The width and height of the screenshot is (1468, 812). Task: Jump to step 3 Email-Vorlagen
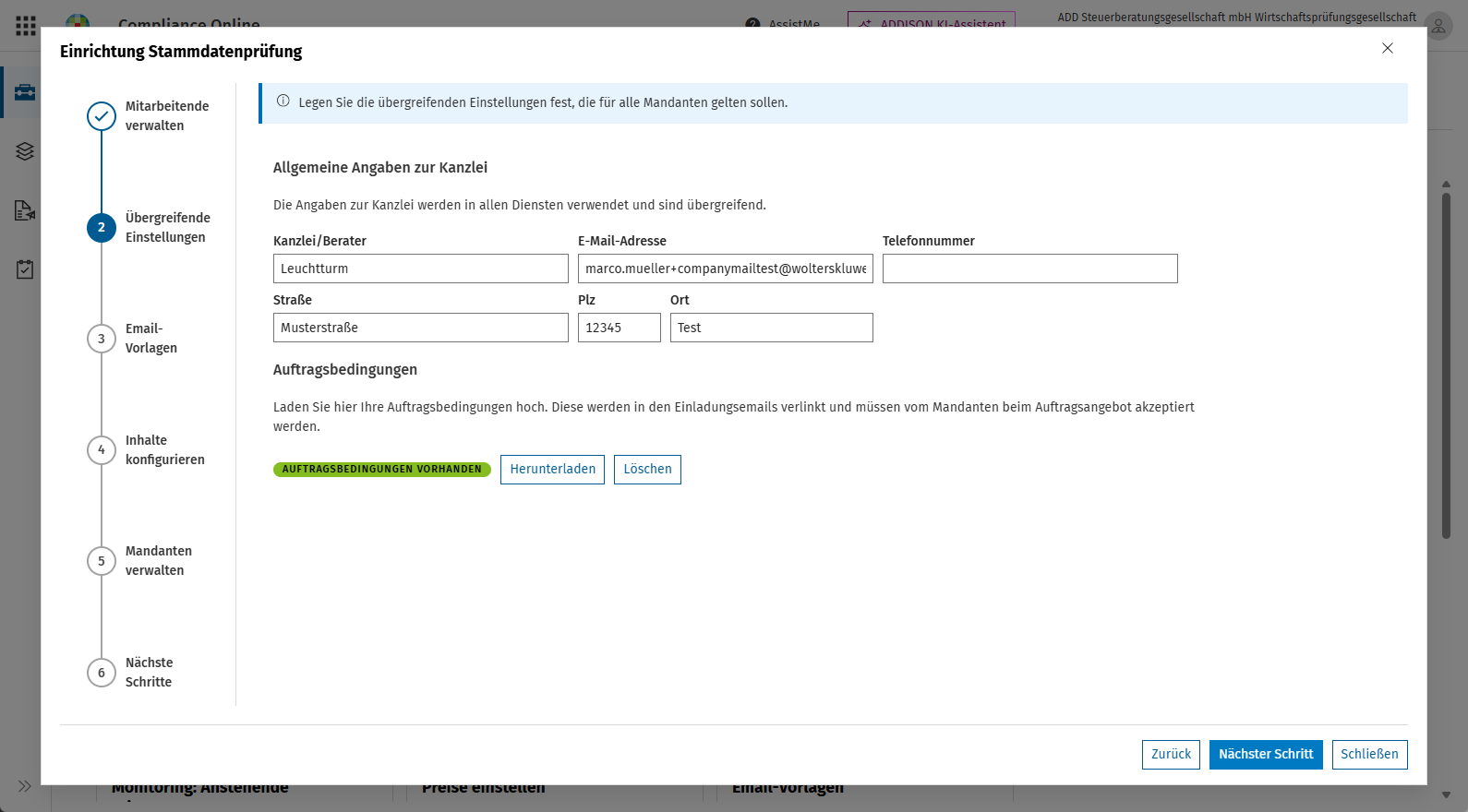pos(133,339)
